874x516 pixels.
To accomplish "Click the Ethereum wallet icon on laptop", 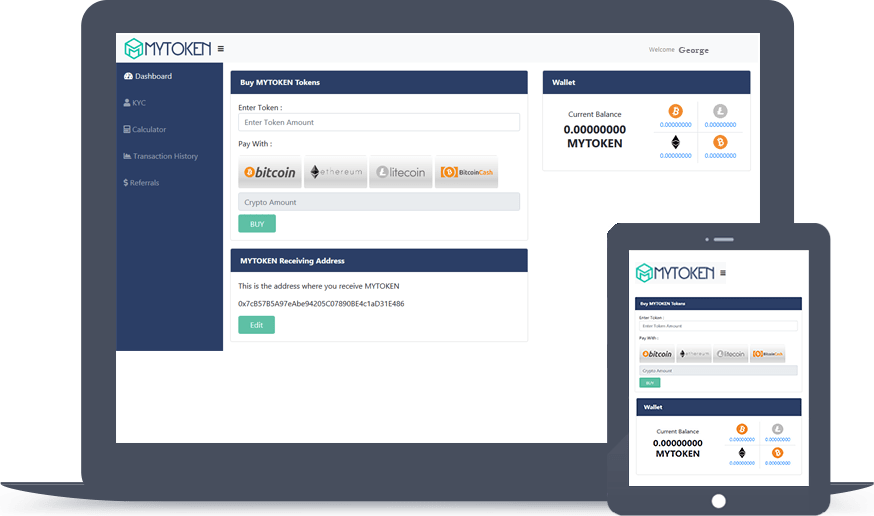I will tap(675, 142).
